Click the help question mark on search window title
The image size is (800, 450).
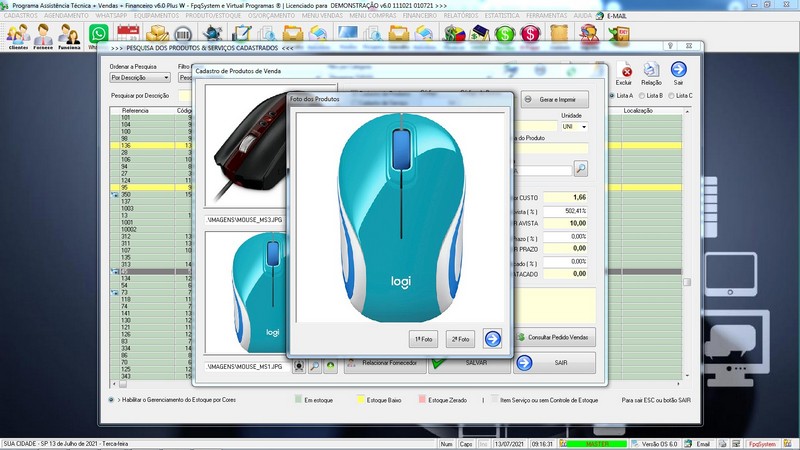670,46
